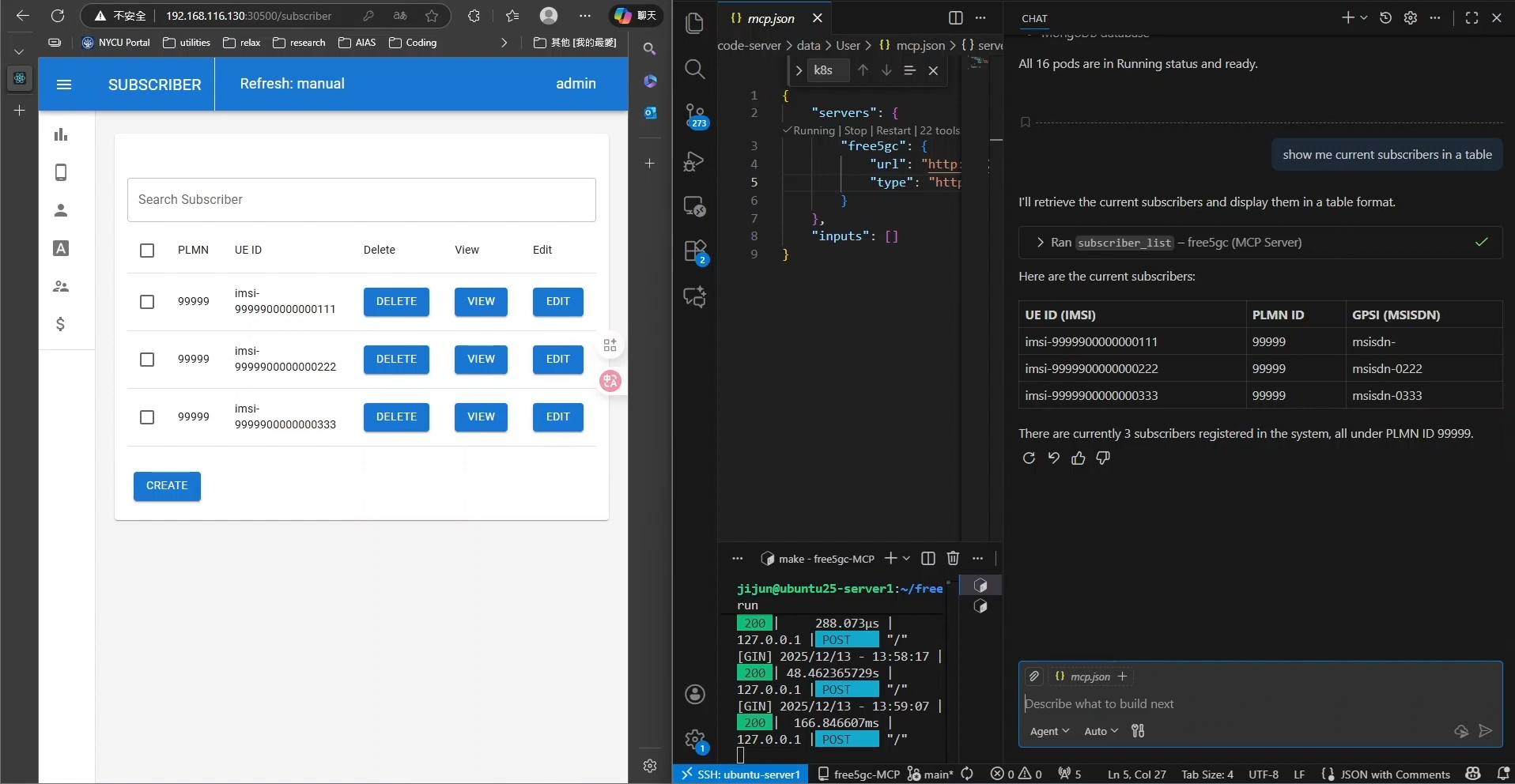Screen dimensions: 1515x784
Task: Click the SSH: ubuntu-server1 status bar item
Action: click(740, 775)
